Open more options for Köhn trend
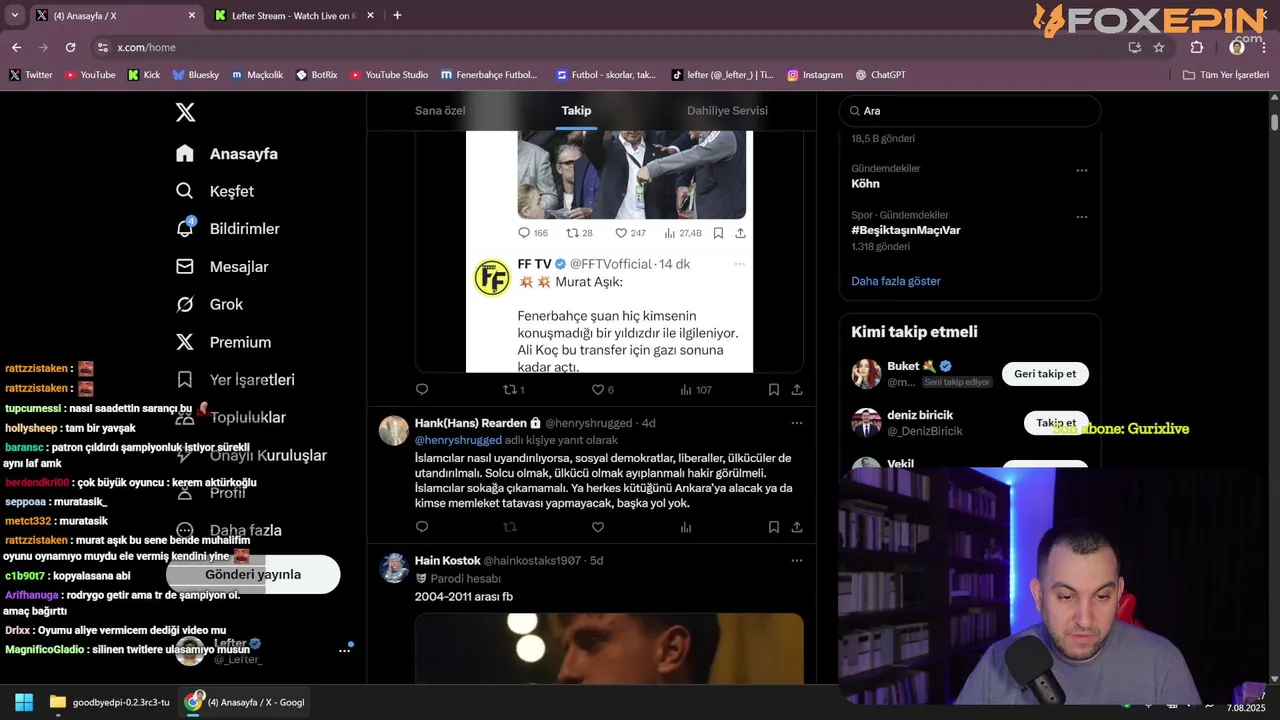 [1081, 170]
